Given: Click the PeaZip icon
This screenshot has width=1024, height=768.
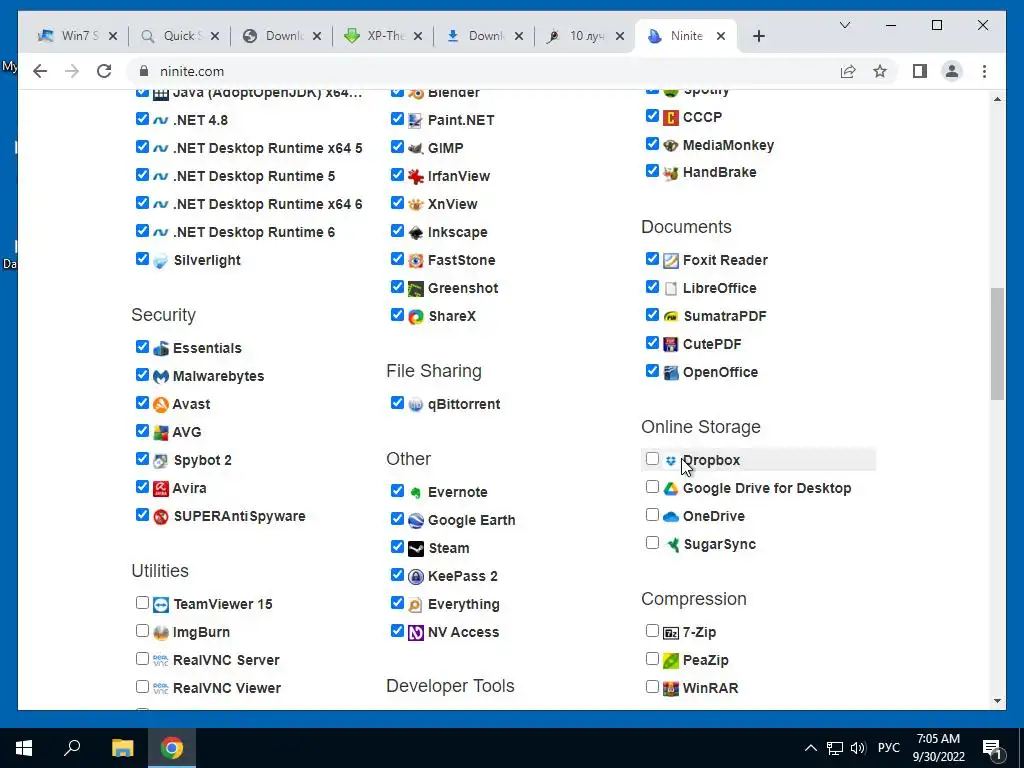Looking at the screenshot, I should [671, 660].
